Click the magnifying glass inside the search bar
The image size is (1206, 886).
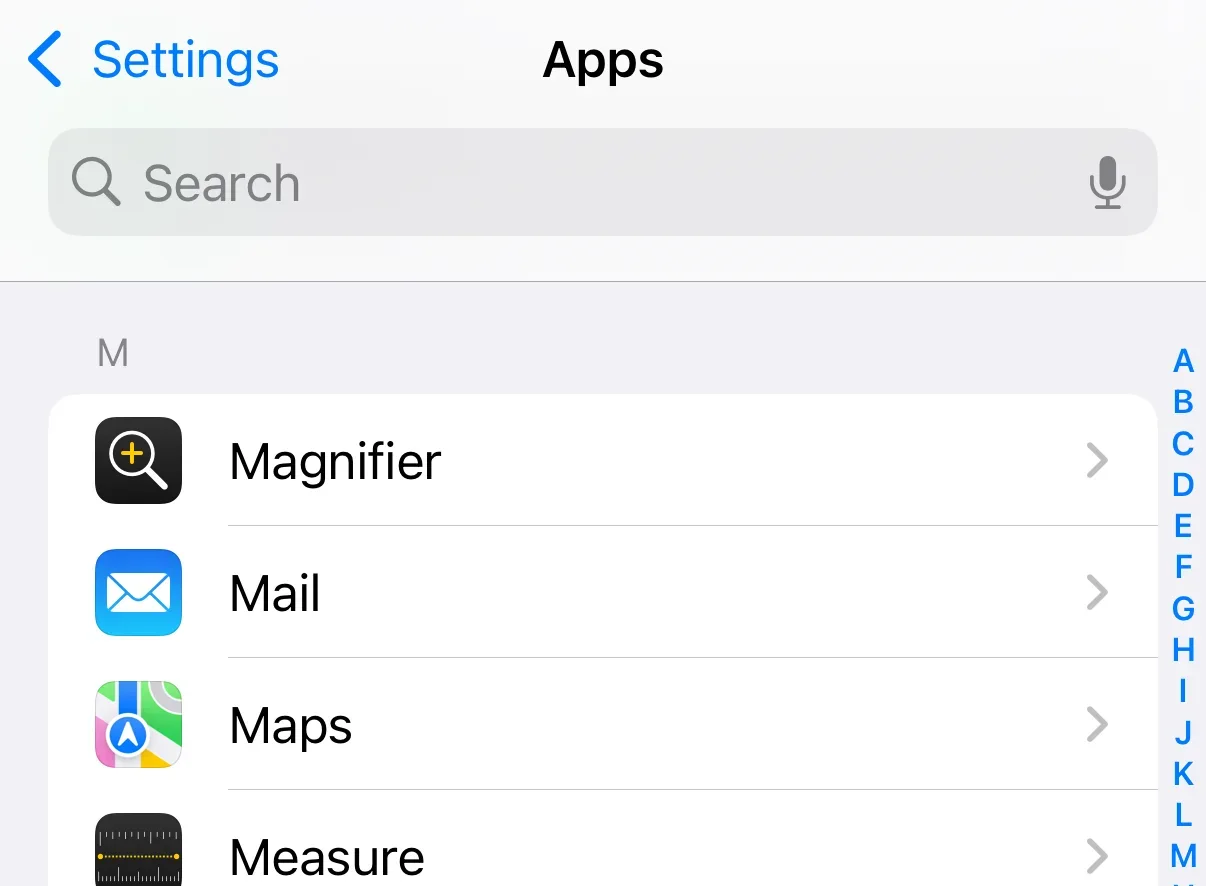94,182
